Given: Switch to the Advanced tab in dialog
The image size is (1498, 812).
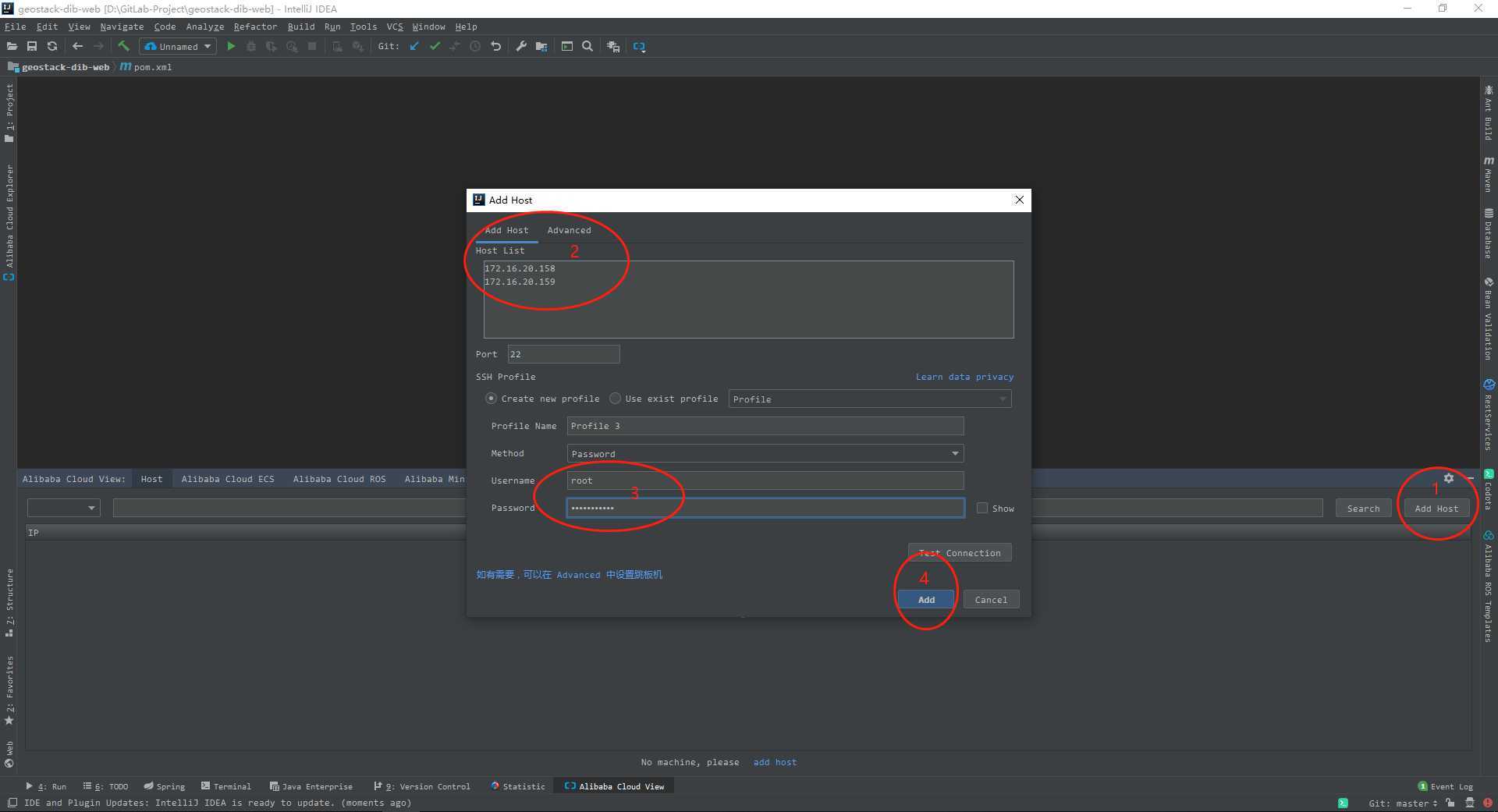Looking at the screenshot, I should click(569, 230).
